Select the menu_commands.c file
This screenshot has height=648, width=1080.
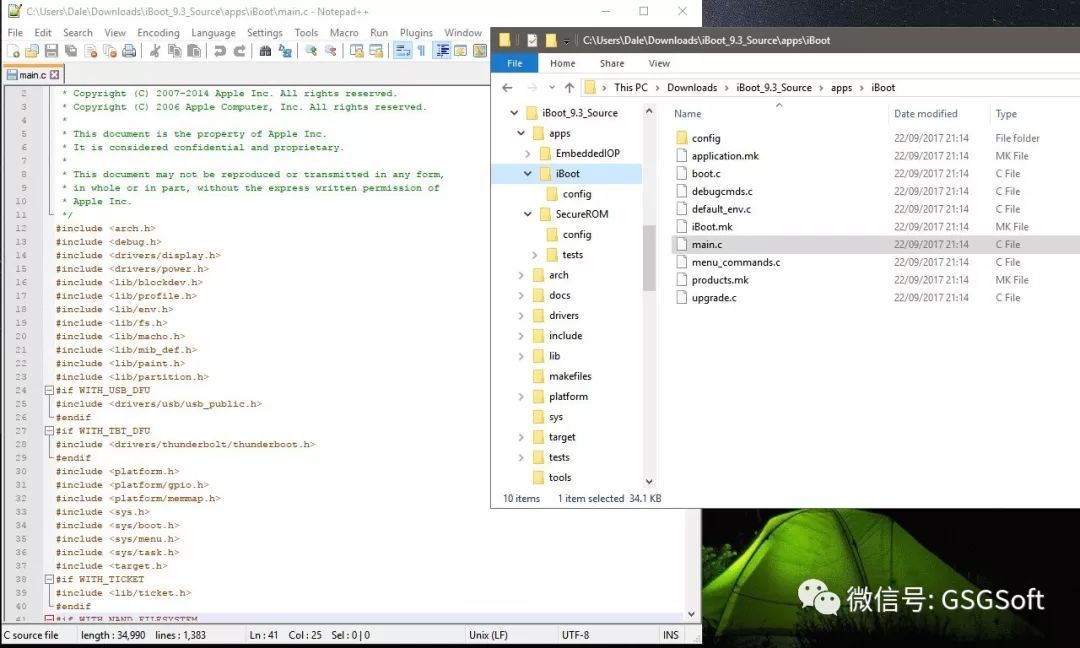pos(736,262)
